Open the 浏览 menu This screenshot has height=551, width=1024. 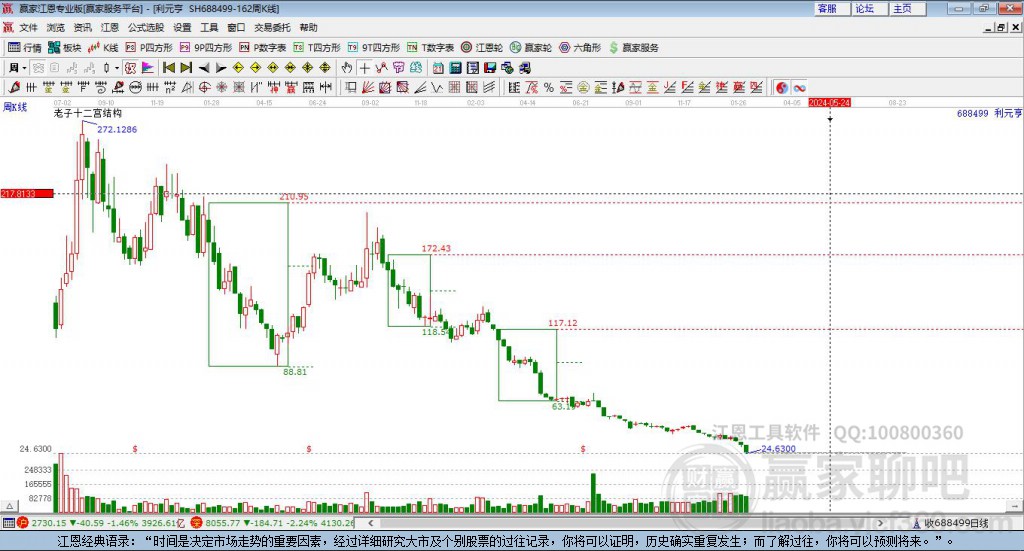(x=56, y=27)
